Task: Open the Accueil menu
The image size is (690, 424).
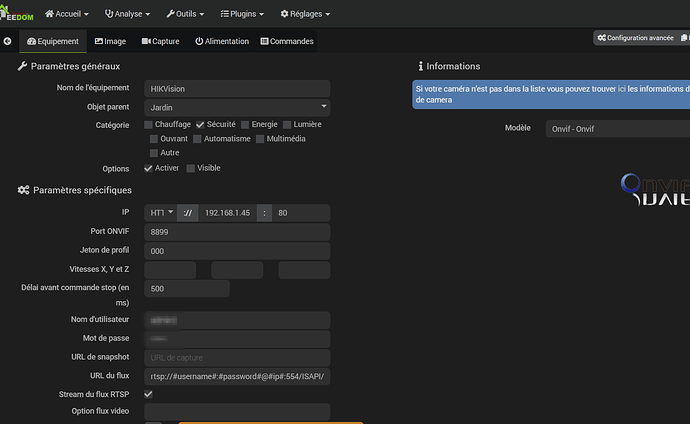Action: tap(67, 14)
